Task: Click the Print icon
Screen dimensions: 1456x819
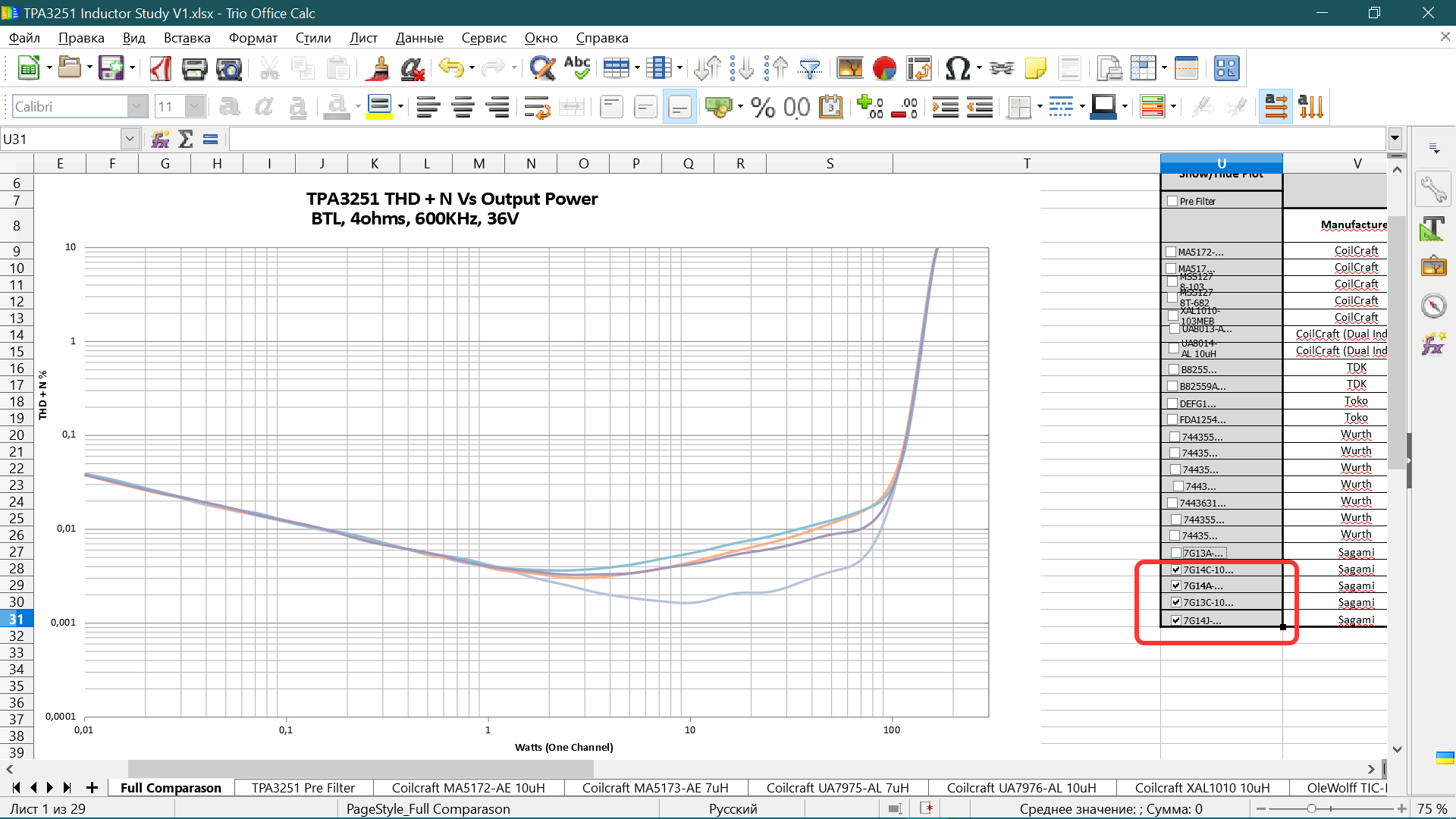Action: (194, 68)
